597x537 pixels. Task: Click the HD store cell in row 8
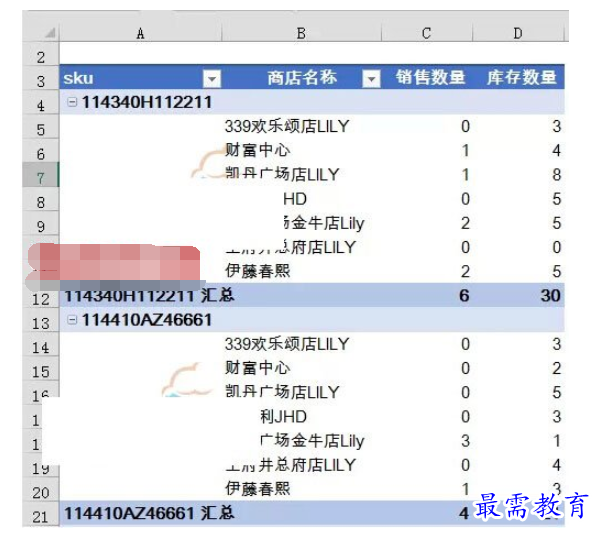[x=295, y=199]
